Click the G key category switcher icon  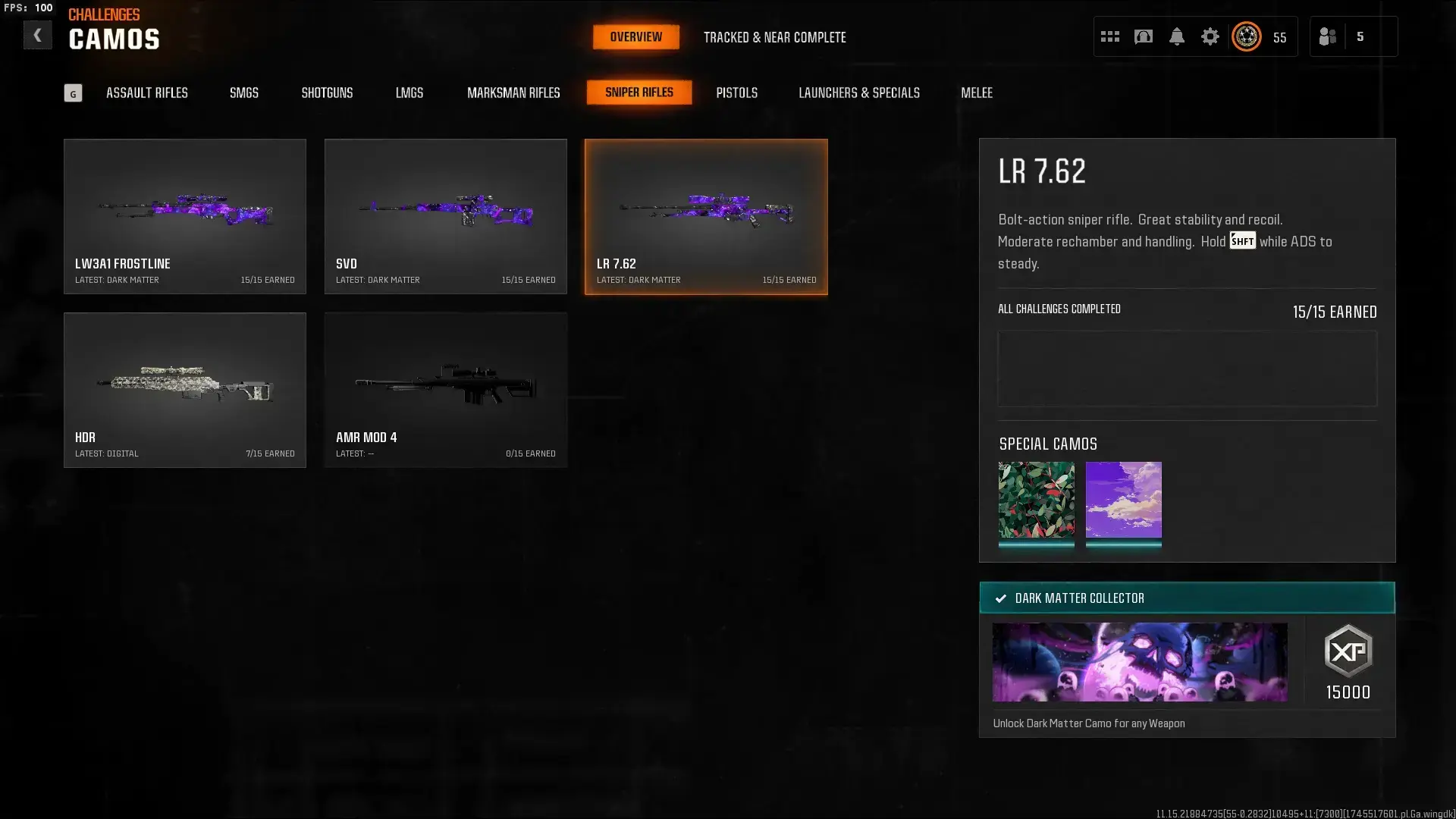[x=73, y=93]
